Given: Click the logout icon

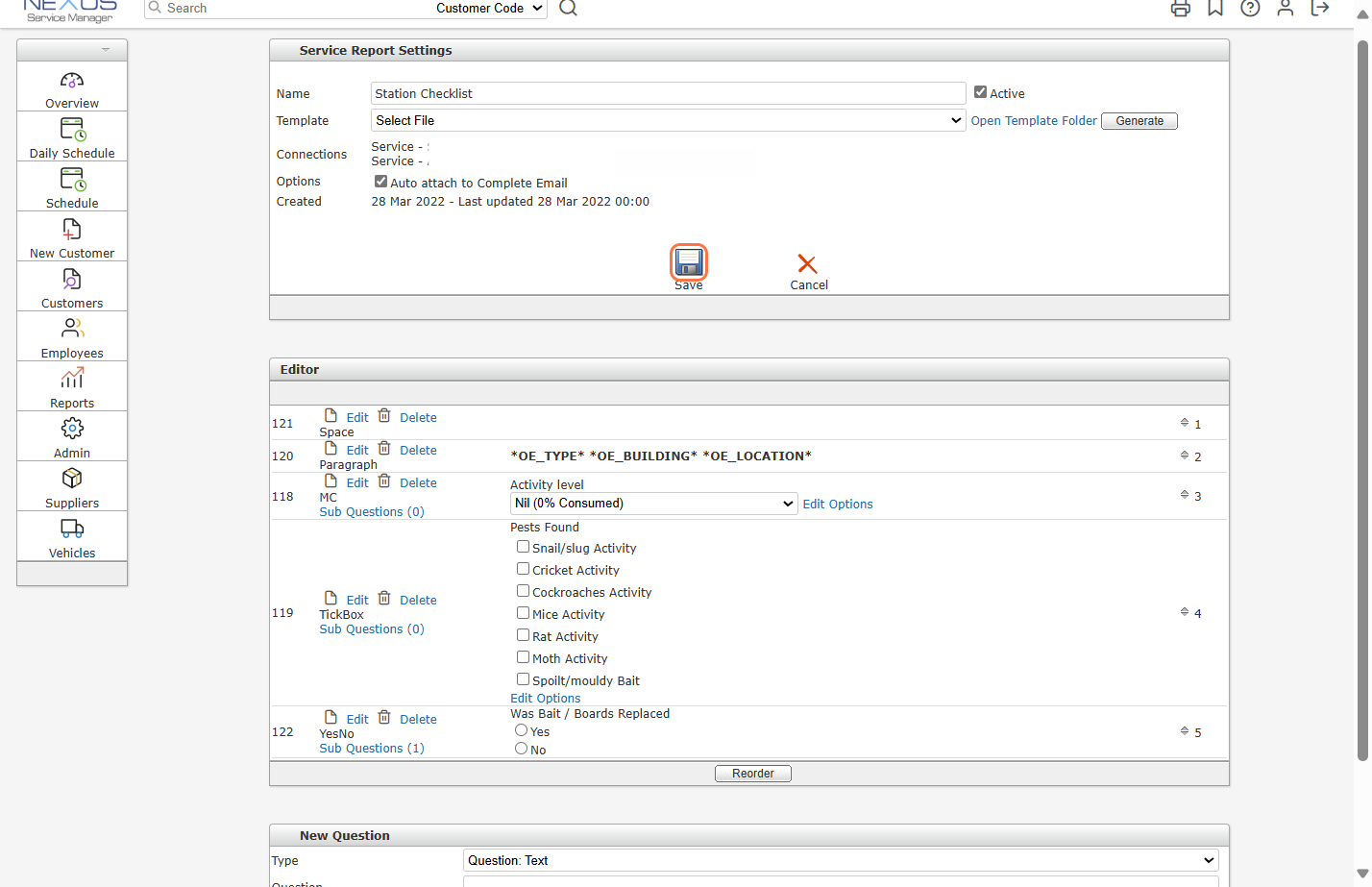Looking at the screenshot, I should coord(1320,8).
